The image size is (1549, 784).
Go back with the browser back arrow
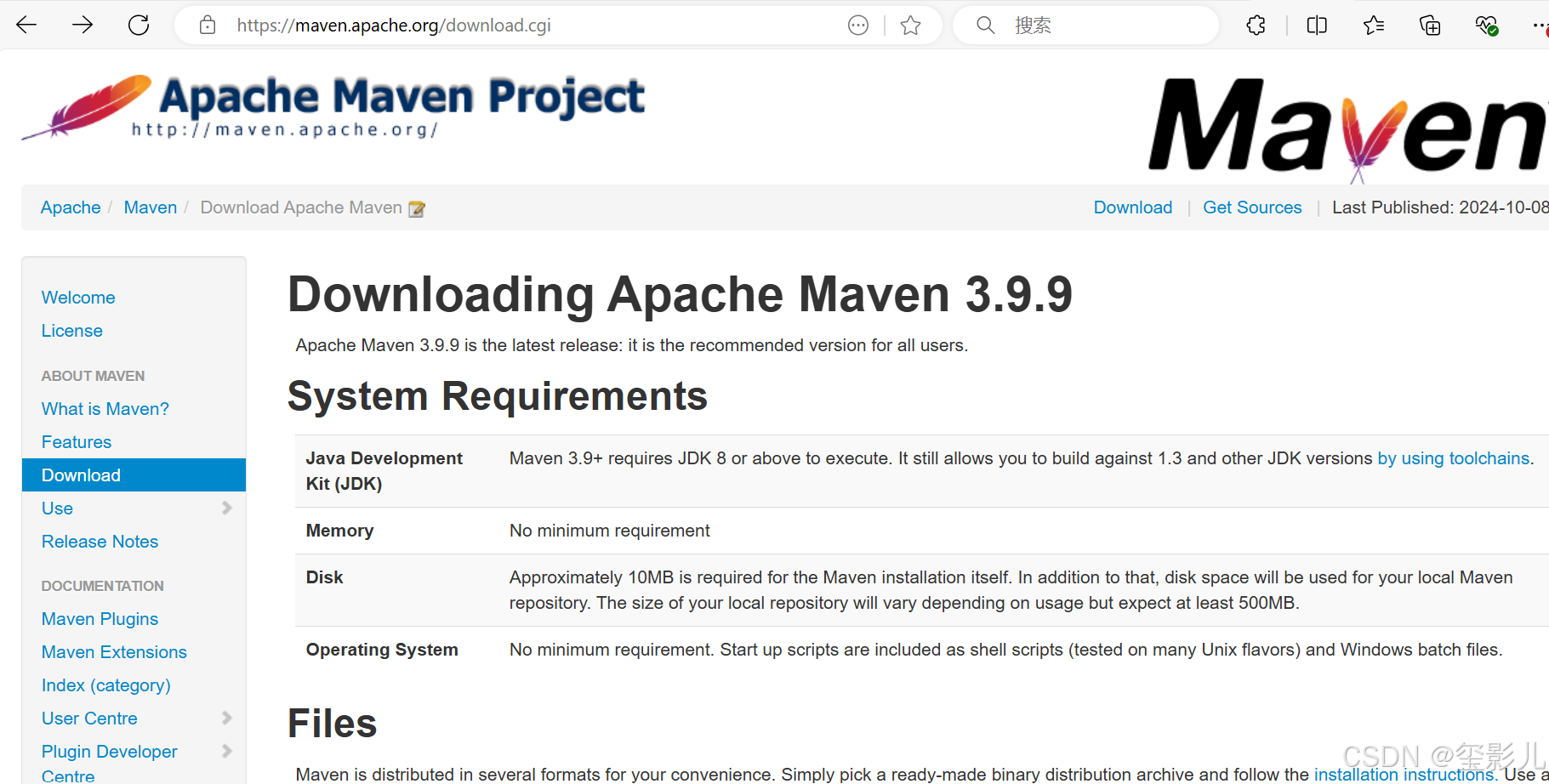pyautogui.click(x=26, y=26)
